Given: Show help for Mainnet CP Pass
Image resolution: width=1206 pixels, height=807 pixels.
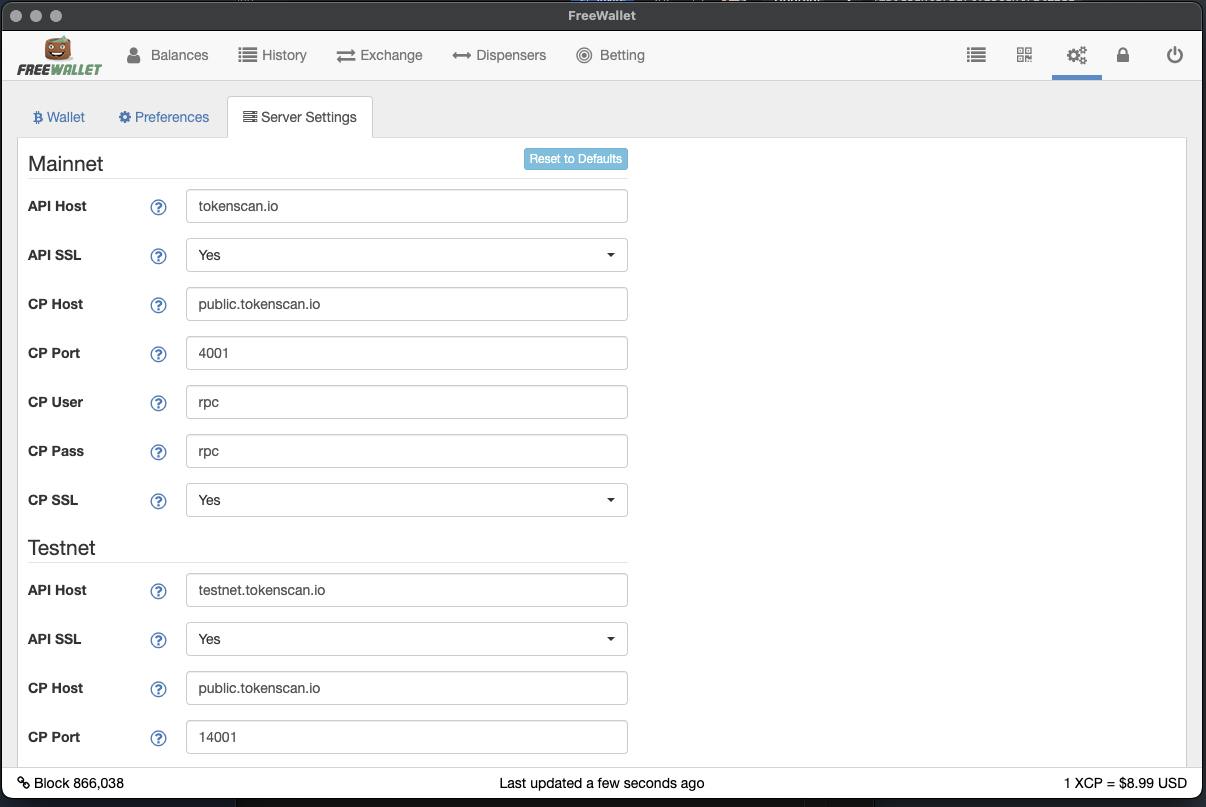Looking at the screenshot, I should tap(158, 452).
